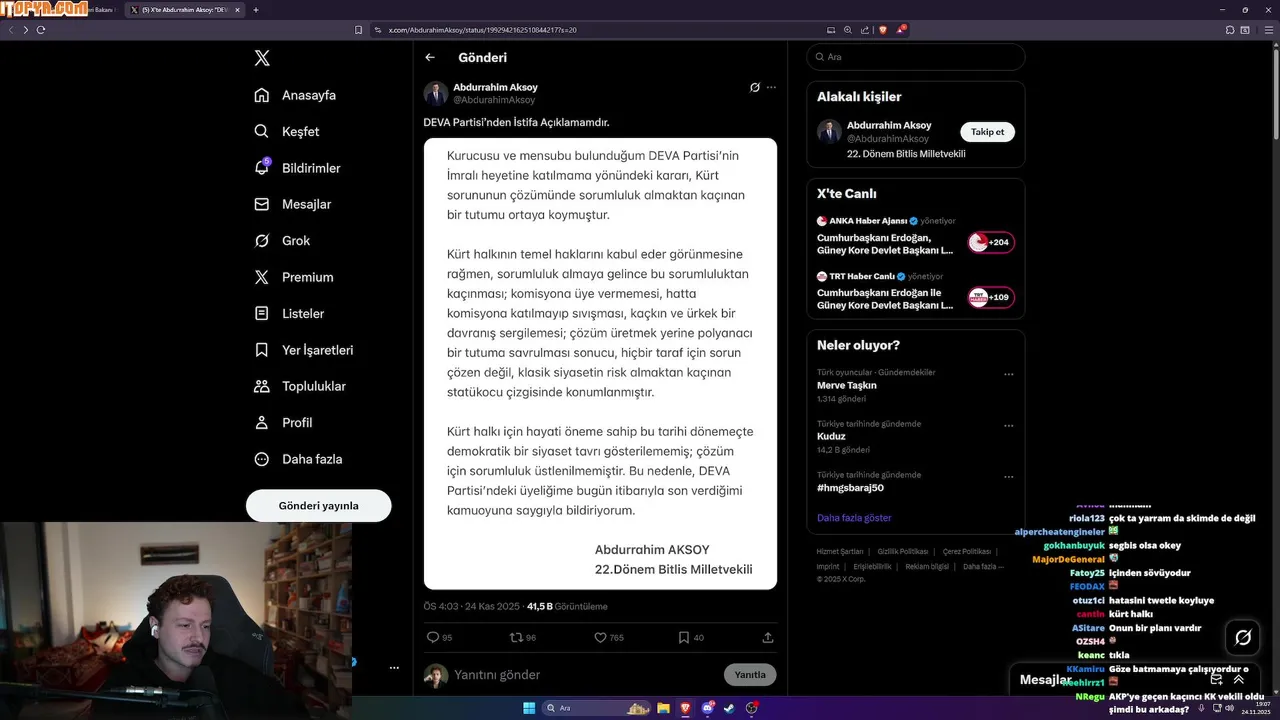The height and width of the screenshot is (720, 1280).
Task: Open Discord from the taskbar
Action: click(x=708, y=708)
